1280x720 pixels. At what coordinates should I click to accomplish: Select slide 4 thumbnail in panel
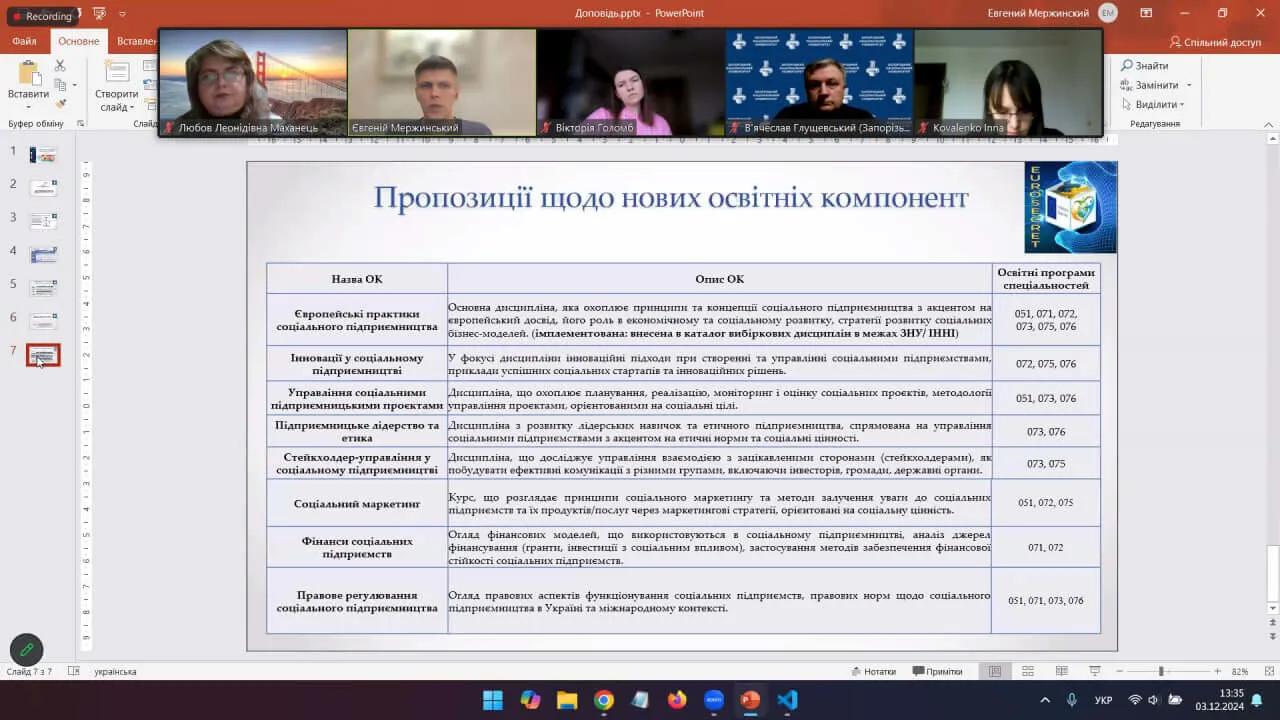pyautogui.click(x=43, y=255)
